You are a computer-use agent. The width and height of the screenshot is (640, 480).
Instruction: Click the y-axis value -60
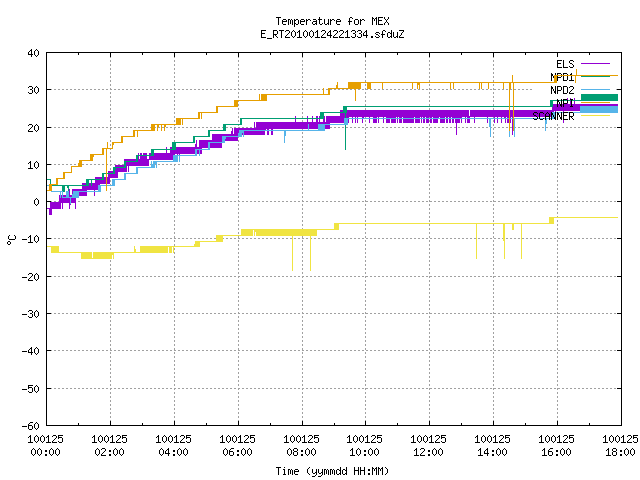point(31,426)
